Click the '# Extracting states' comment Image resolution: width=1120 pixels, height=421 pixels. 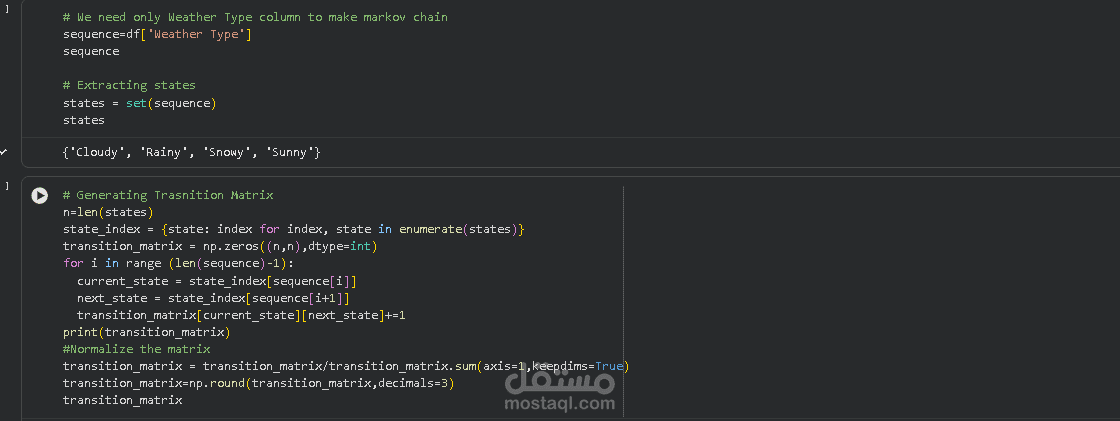click(129, 85)
